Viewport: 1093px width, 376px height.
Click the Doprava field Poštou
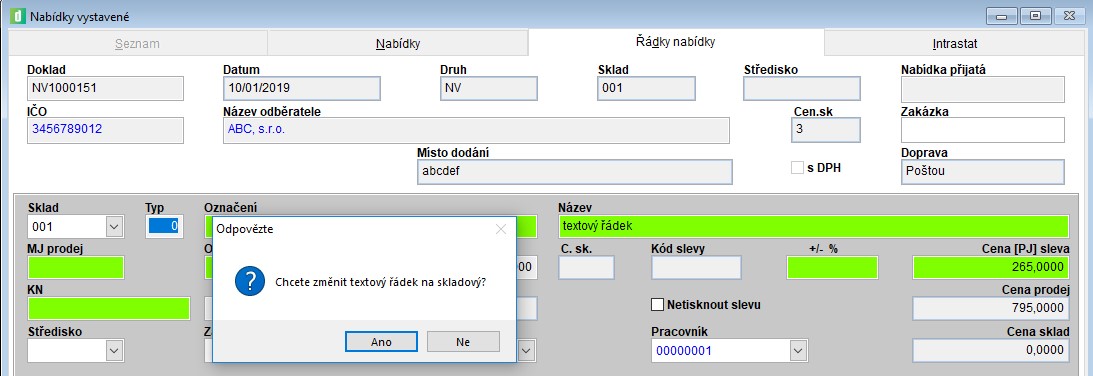point(983,172)
